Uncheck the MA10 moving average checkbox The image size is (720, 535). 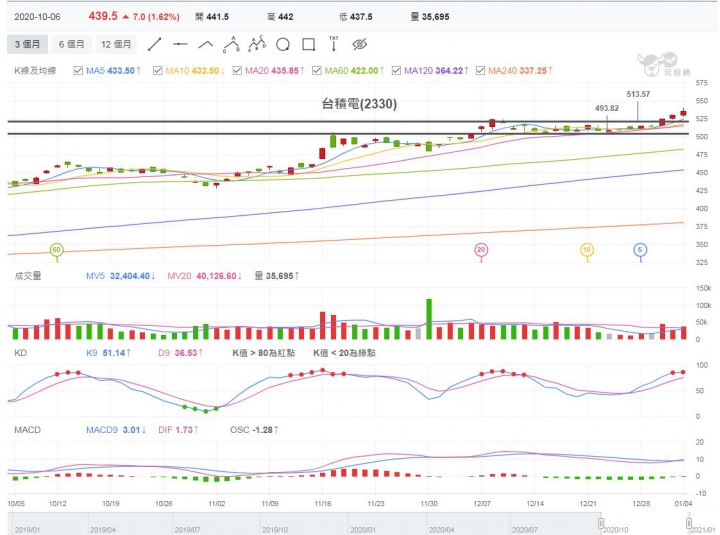click(158, 71)
